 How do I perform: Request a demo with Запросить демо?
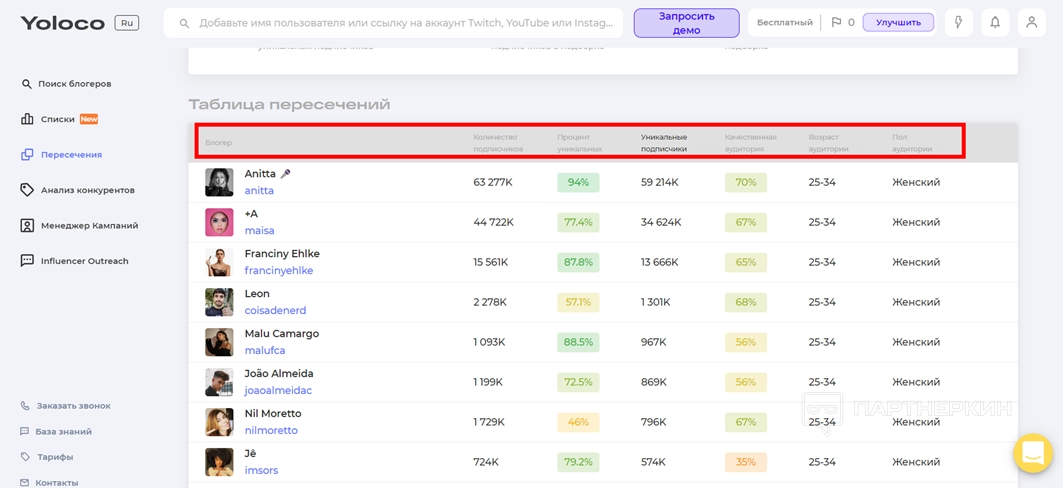click(687, 23)
